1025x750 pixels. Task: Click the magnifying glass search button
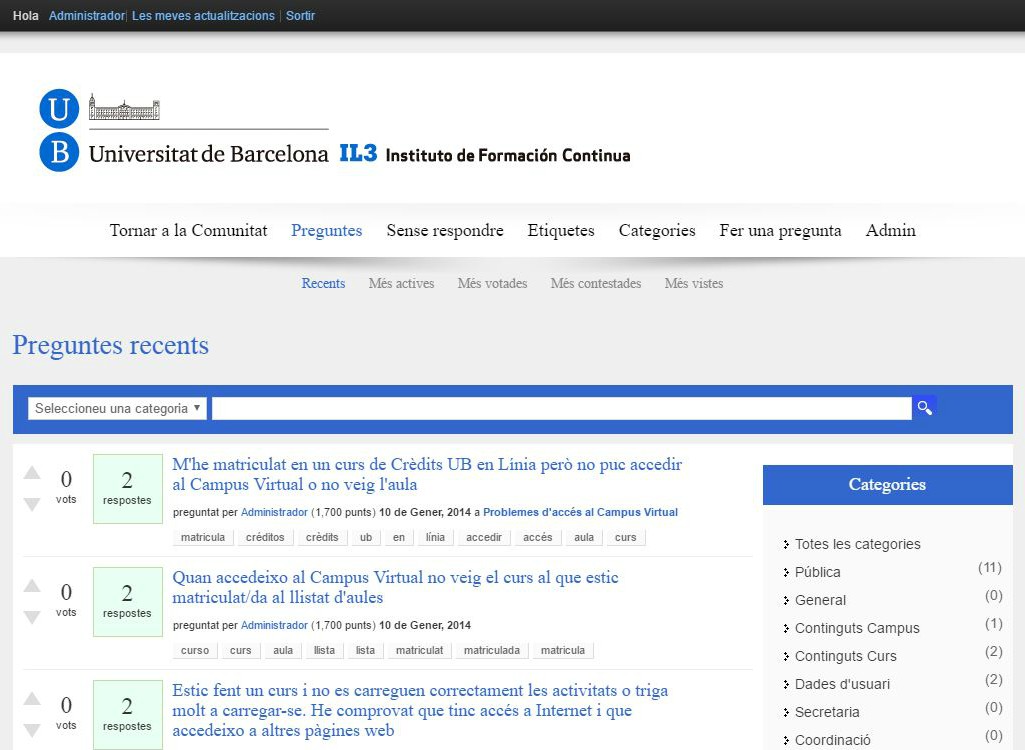924,408
